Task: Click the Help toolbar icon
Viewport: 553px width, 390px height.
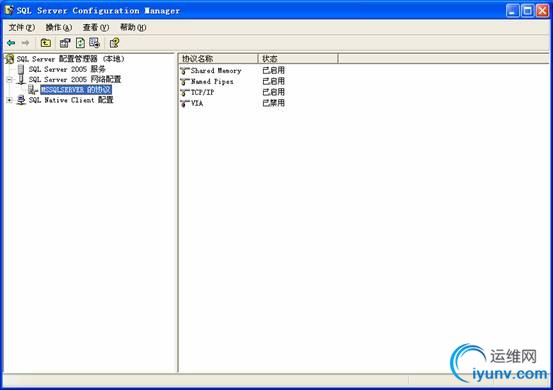Action: coord(114,43)
